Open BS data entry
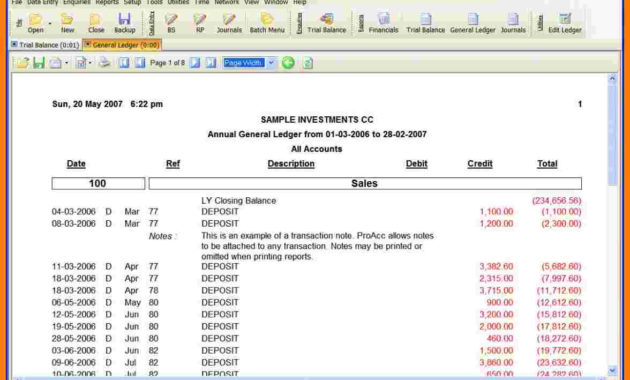 click(171, 23)
